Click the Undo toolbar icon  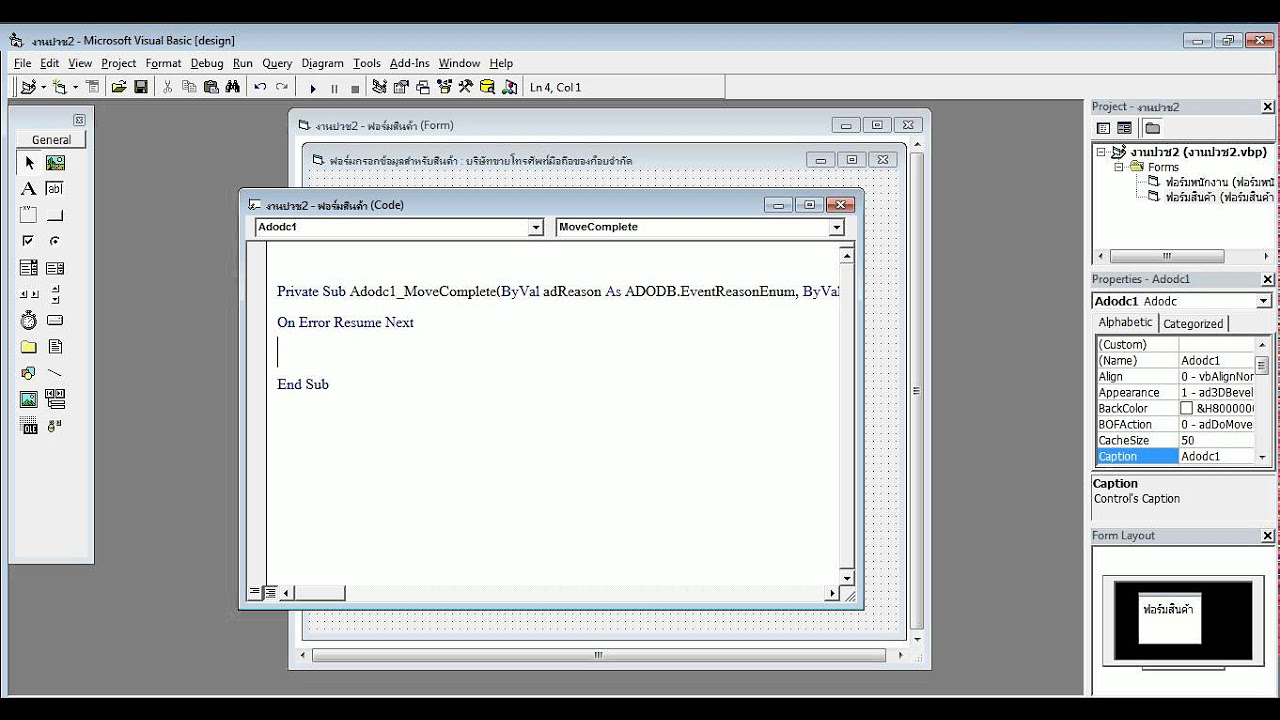[260, 87]
